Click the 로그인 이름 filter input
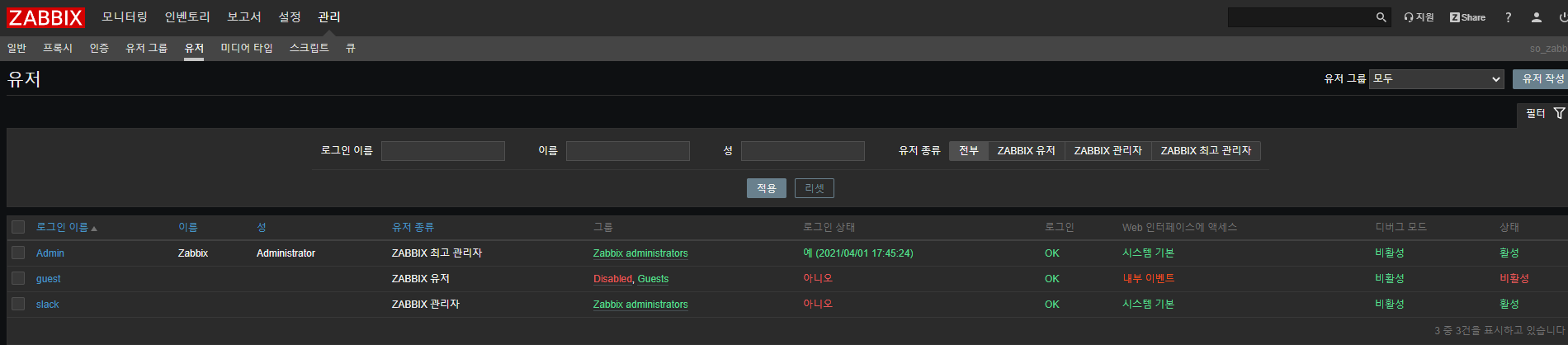The width and height of the screenshot is (1568, 345). tap(443, 151)
